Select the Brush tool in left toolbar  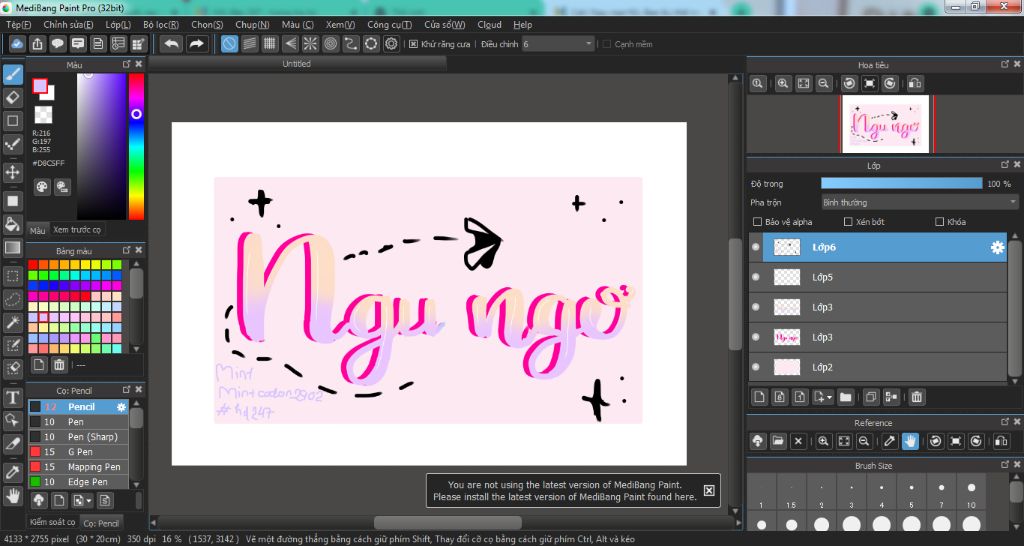12,74
